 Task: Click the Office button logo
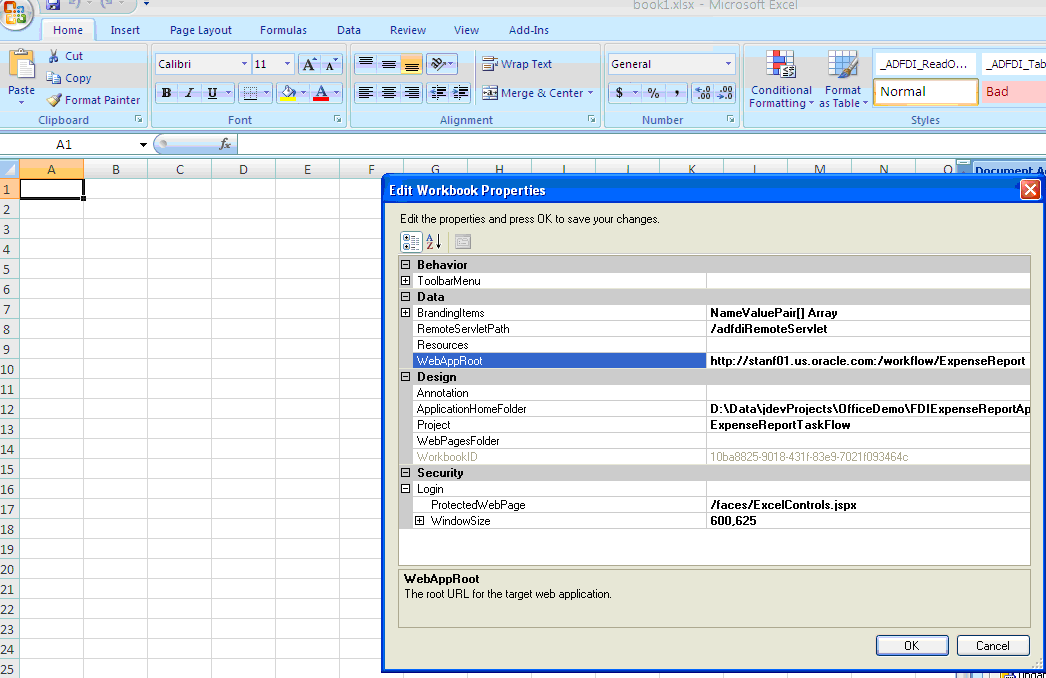pos(15,13)
